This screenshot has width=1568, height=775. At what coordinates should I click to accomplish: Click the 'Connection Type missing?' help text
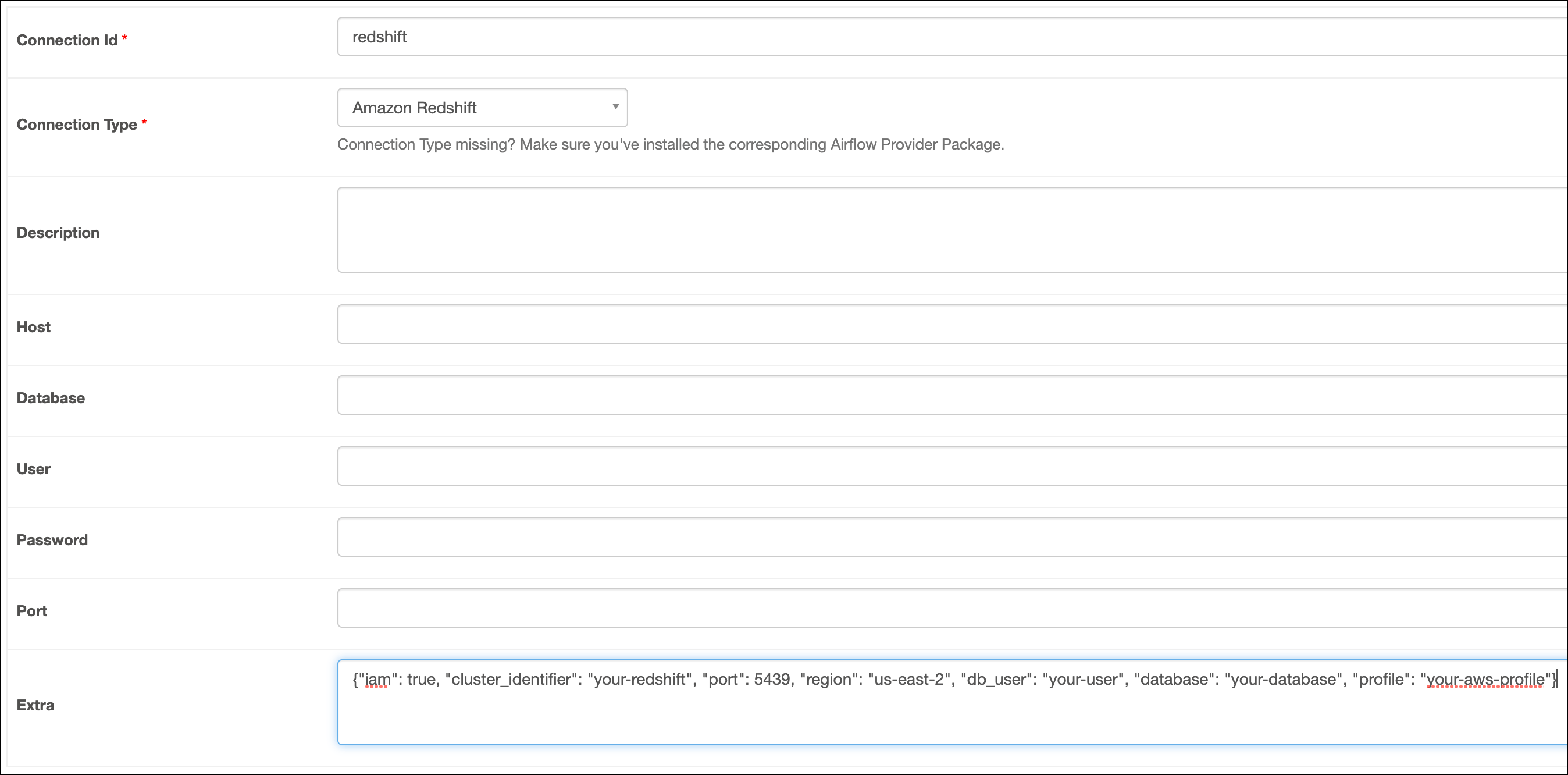click(671, 144)
